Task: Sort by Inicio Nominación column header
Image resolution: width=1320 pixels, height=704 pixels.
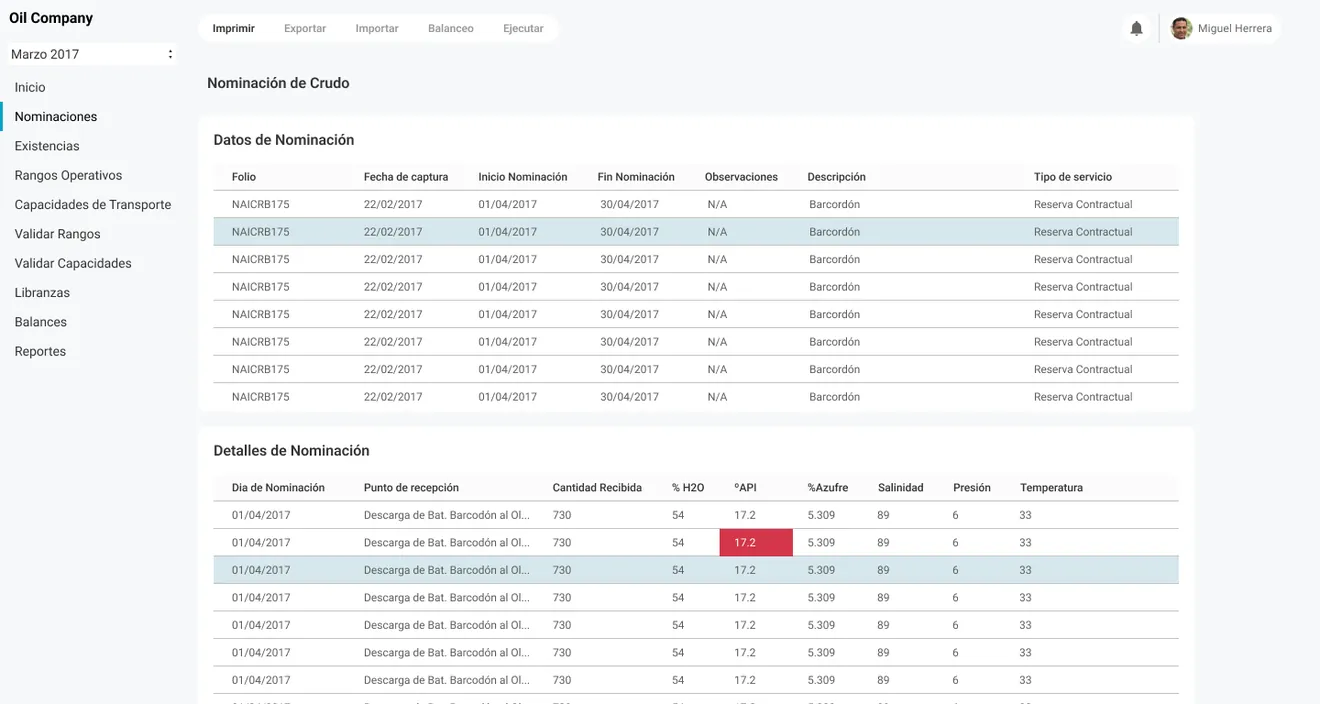Action: tap(523, 177)
